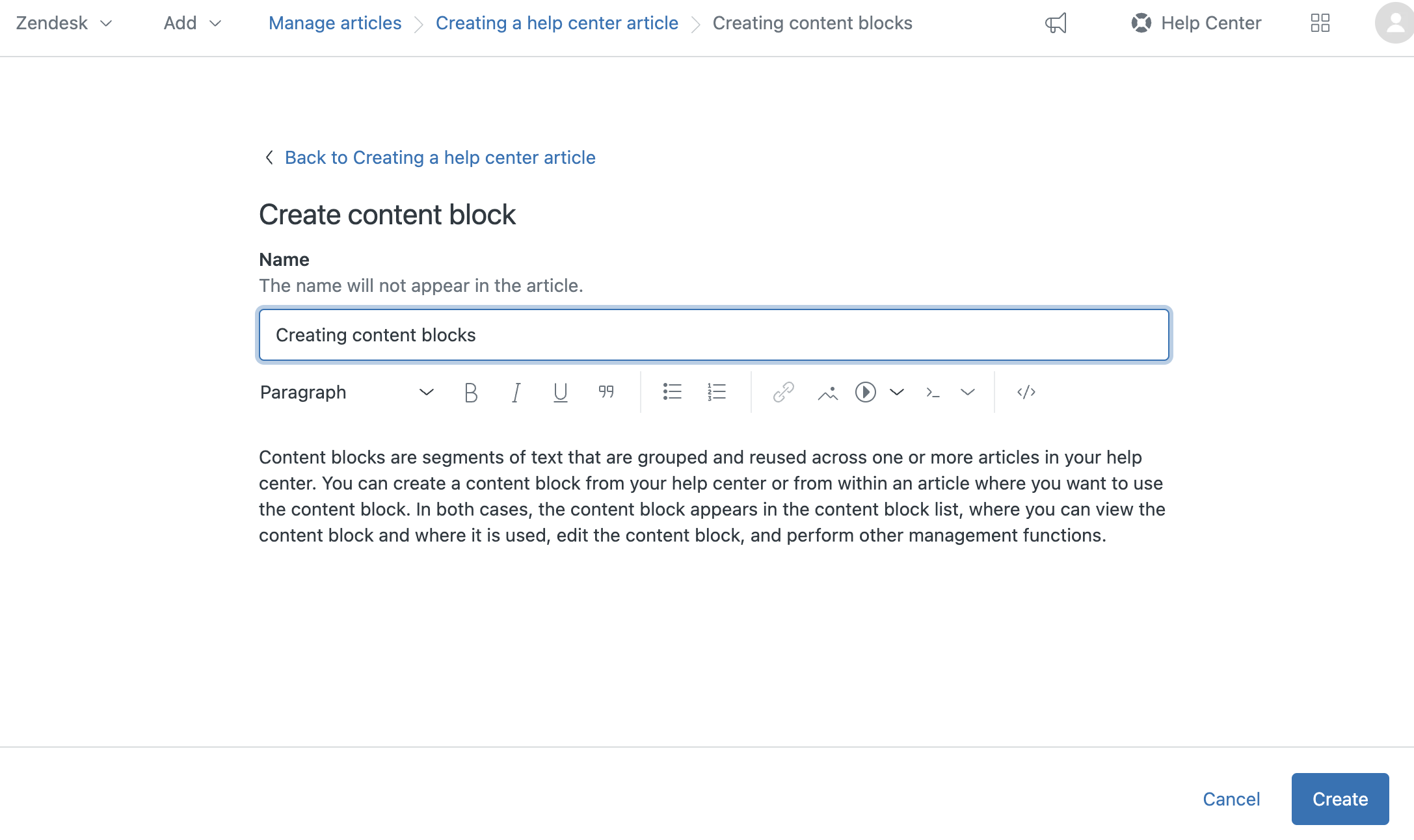Expand the Zendesk product switcher menu

64,23
